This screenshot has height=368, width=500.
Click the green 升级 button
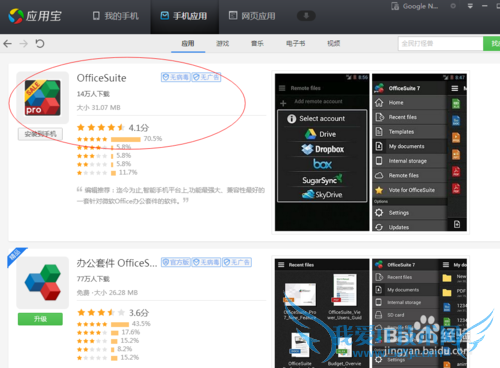[40, 319]
